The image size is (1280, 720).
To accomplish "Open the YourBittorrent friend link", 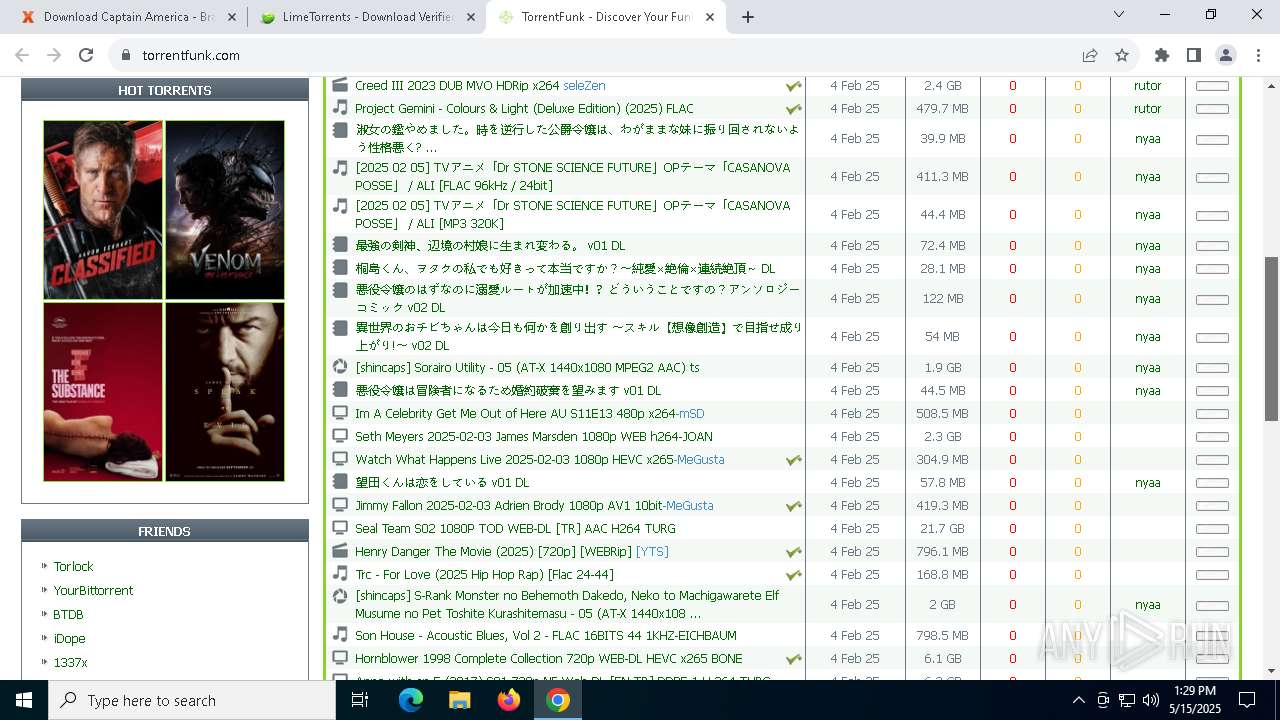I will (x=93, y=590).
